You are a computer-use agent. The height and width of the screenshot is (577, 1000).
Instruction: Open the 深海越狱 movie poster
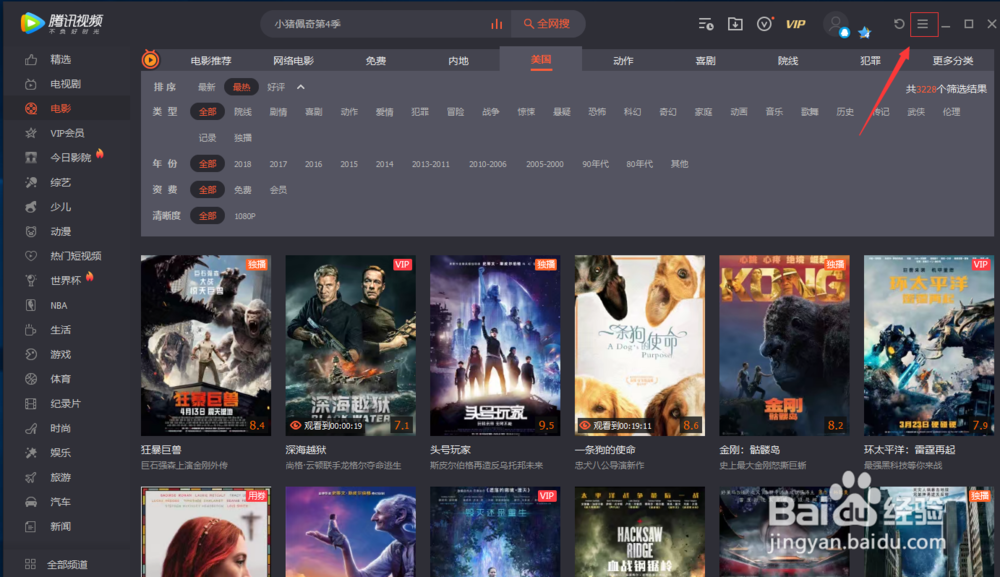click(x=351, y=346)
